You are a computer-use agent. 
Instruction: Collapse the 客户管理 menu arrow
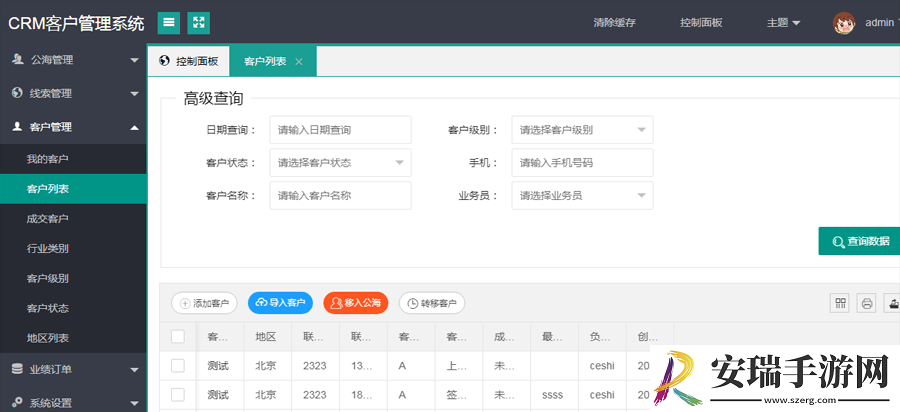tap(134, 127)
